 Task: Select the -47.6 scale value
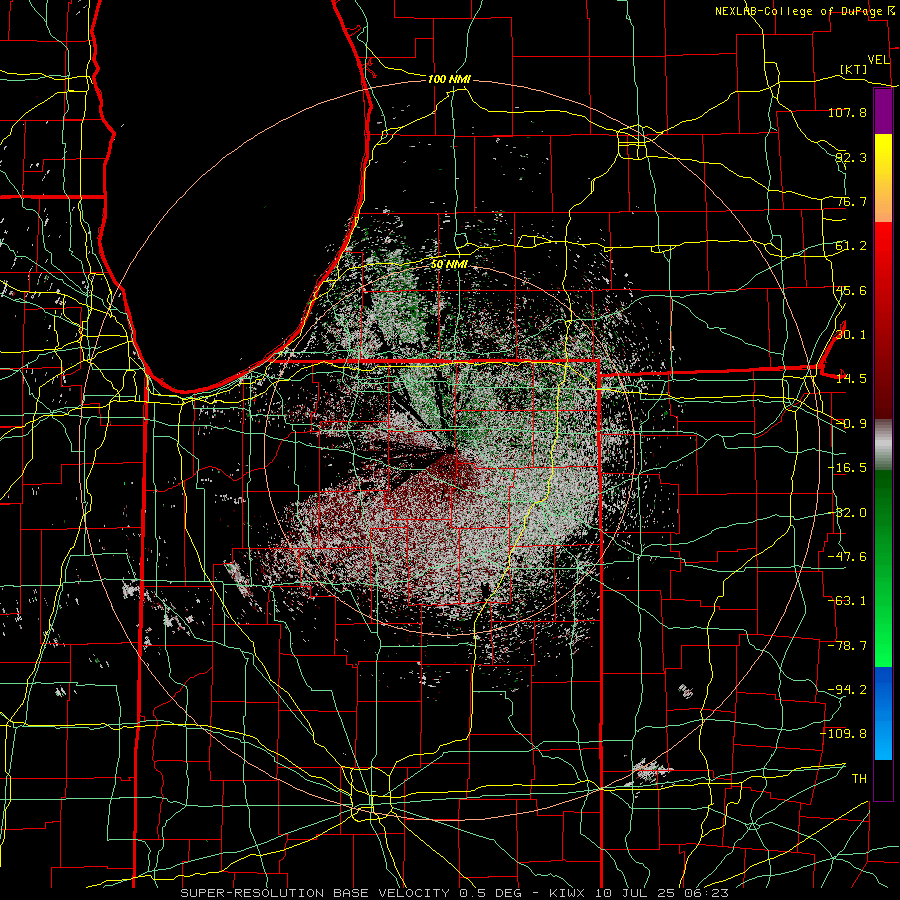pyautogui.click(x=847, y=557)
